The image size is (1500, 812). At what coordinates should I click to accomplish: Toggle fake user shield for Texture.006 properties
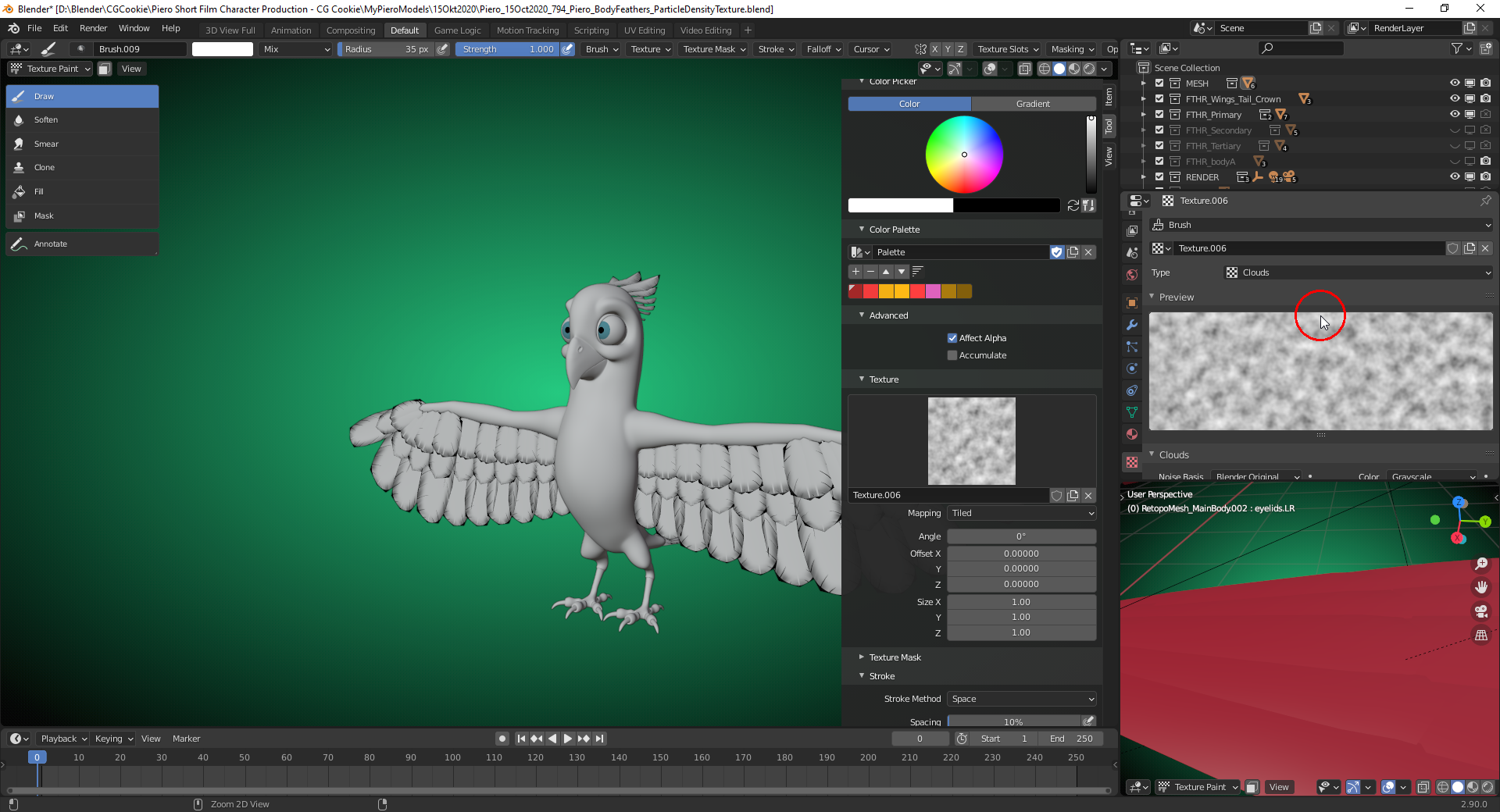1453,248
